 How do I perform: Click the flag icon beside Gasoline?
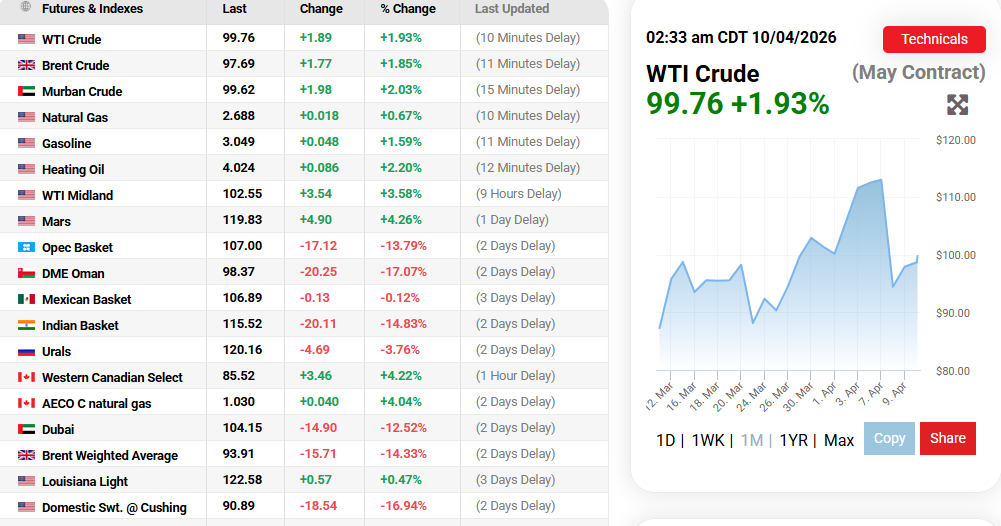(26, 143)
